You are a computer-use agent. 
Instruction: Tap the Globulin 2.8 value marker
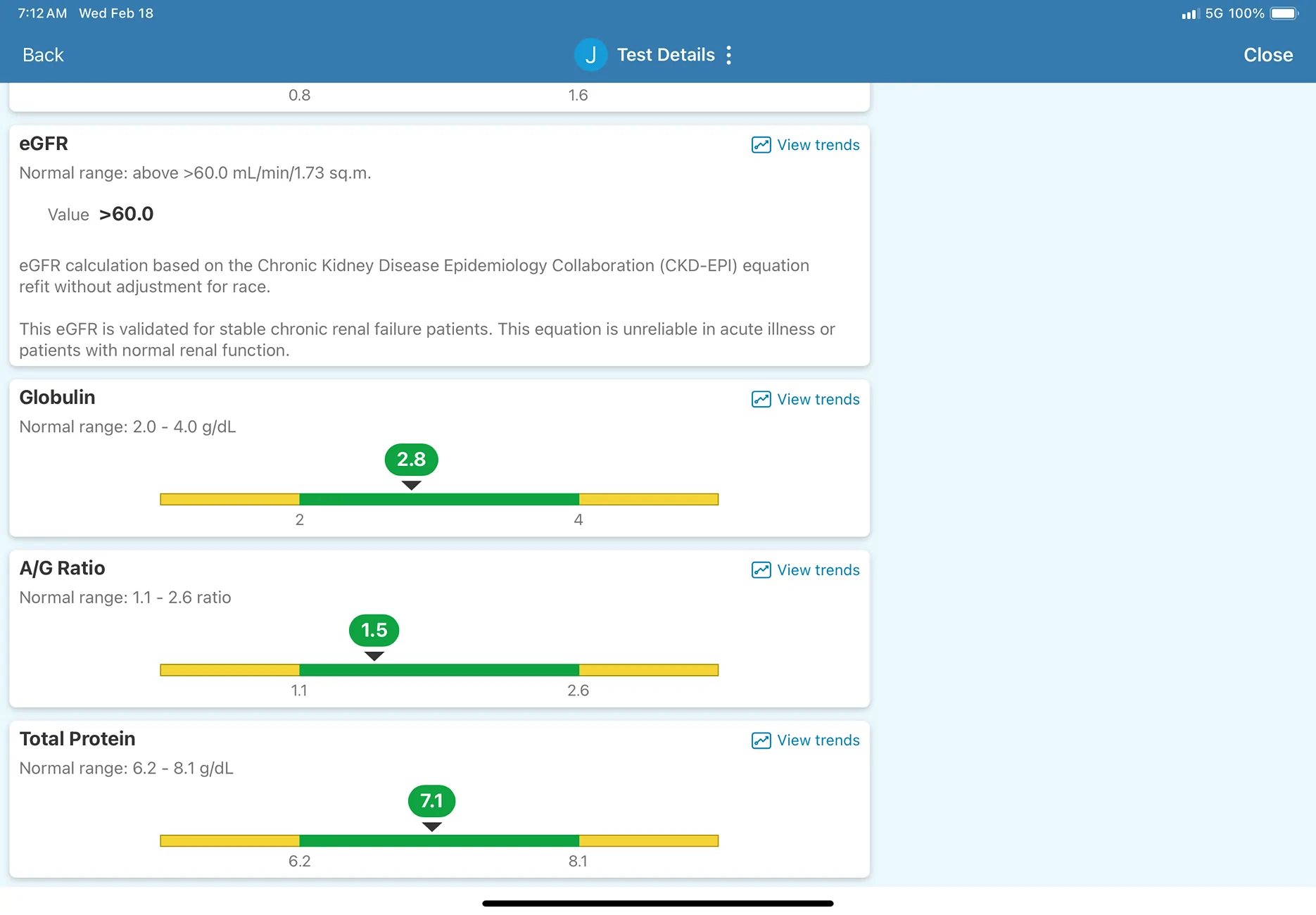click(x=412, y=460)
